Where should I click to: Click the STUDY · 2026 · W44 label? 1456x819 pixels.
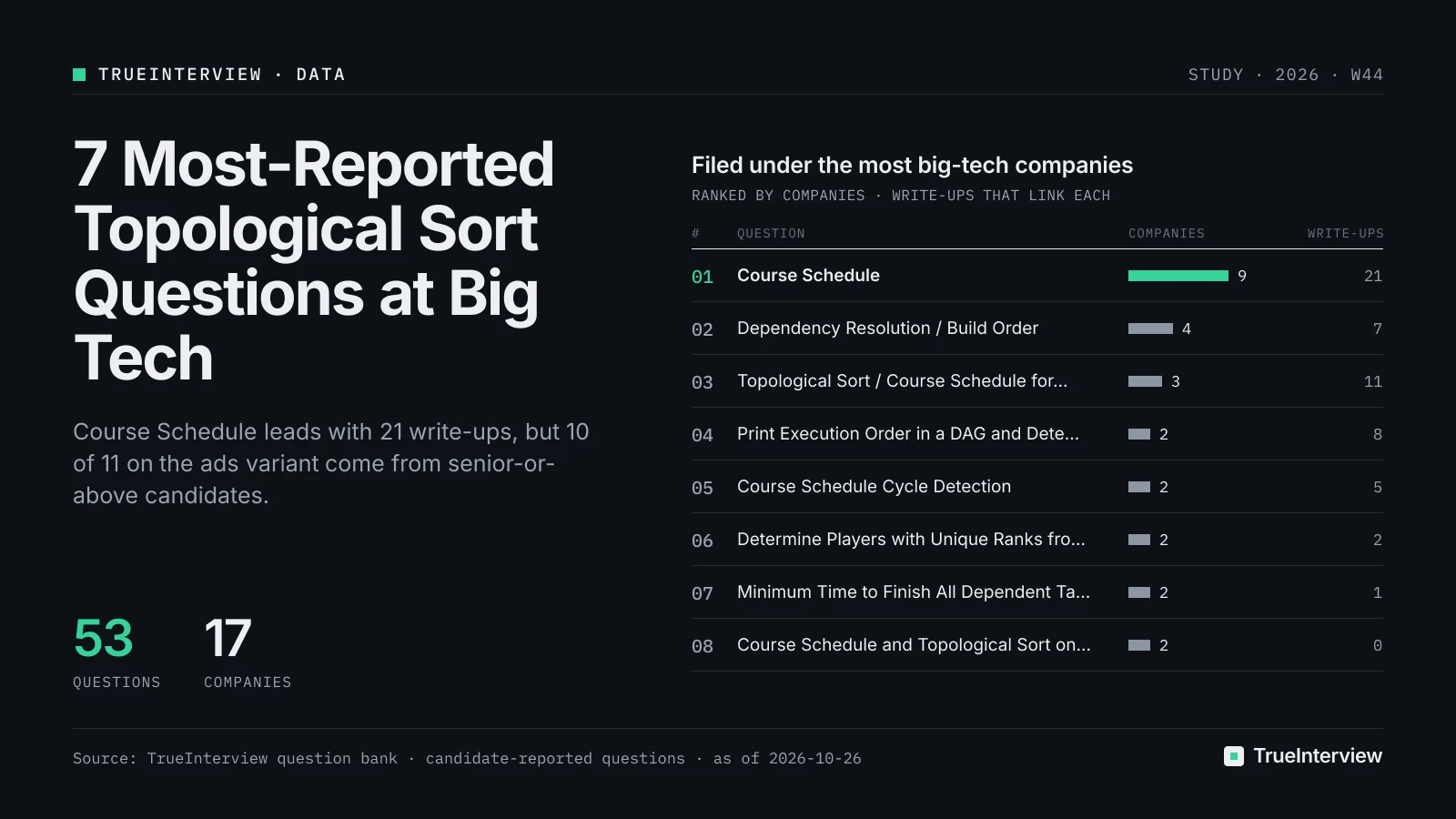pyautogui.click(x=1285, y=75)
